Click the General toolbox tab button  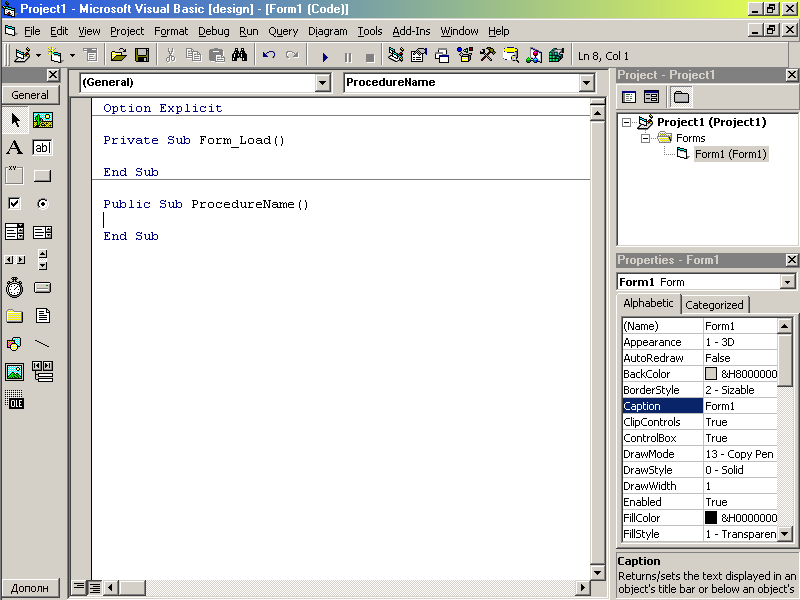[x=30, y=95]
